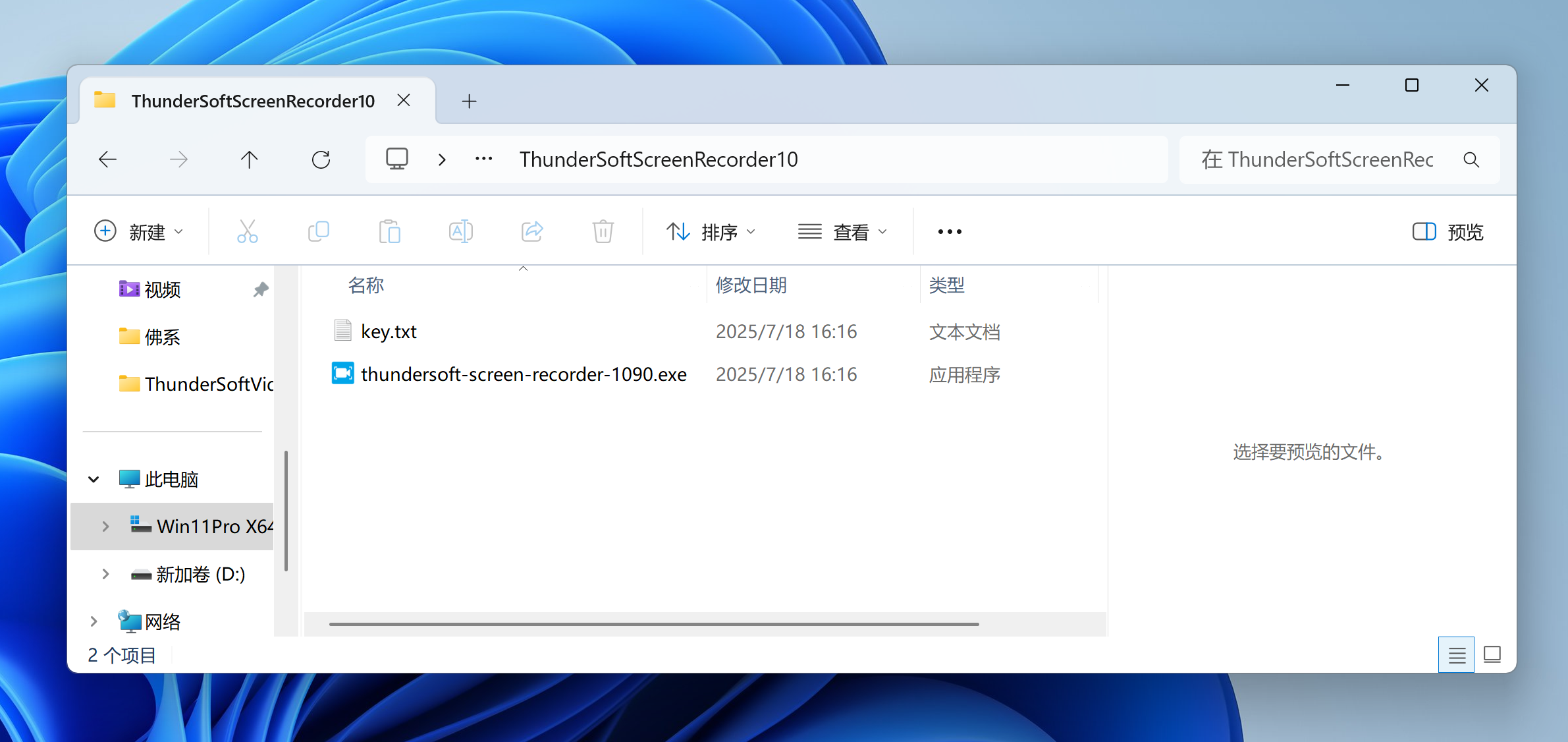Collapse the 此电脑 tree node
The width and height of the screenshot is (1568, 742).
coord(94,479)
